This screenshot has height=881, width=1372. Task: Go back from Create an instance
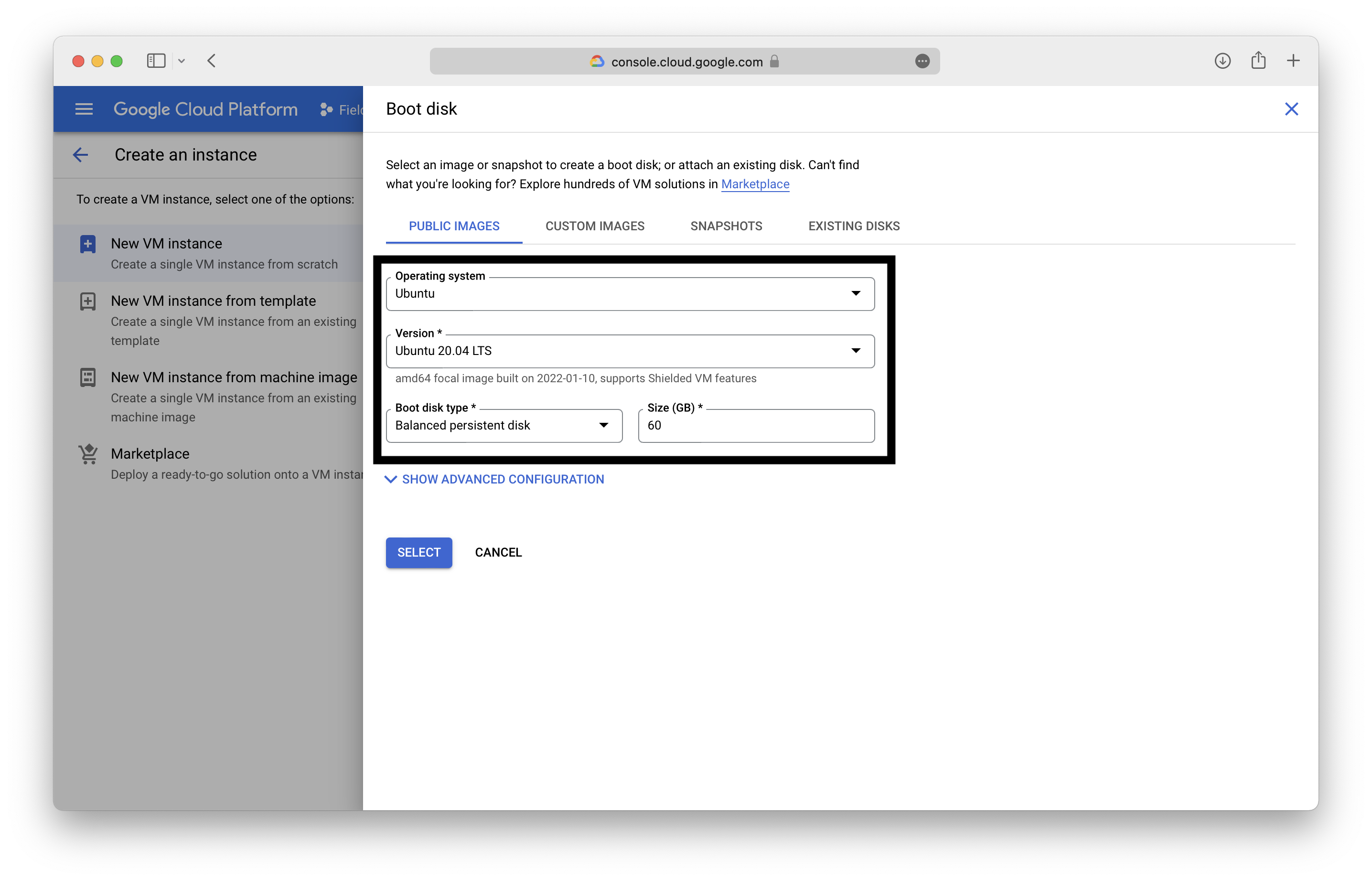(x=81, y=154)
